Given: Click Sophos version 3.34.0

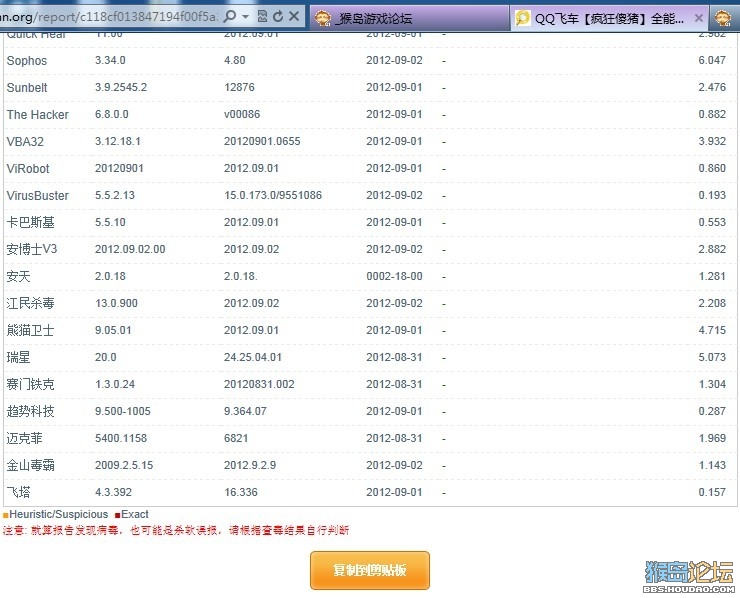Looking at the screenshot, I should point(110,60).
